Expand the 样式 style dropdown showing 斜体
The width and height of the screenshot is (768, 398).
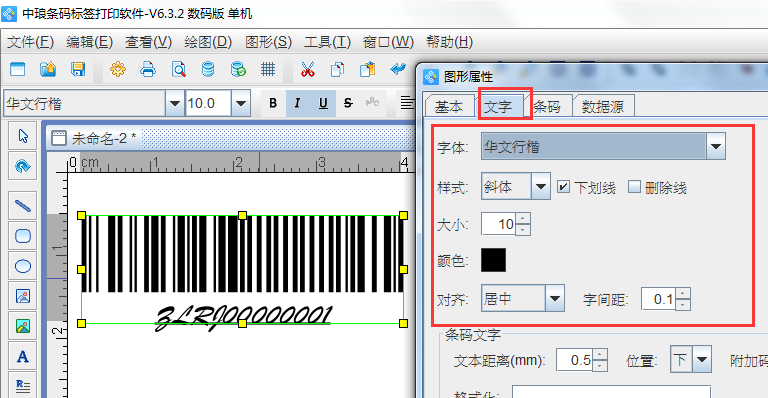pyautogui.click(x=541, y=186)
